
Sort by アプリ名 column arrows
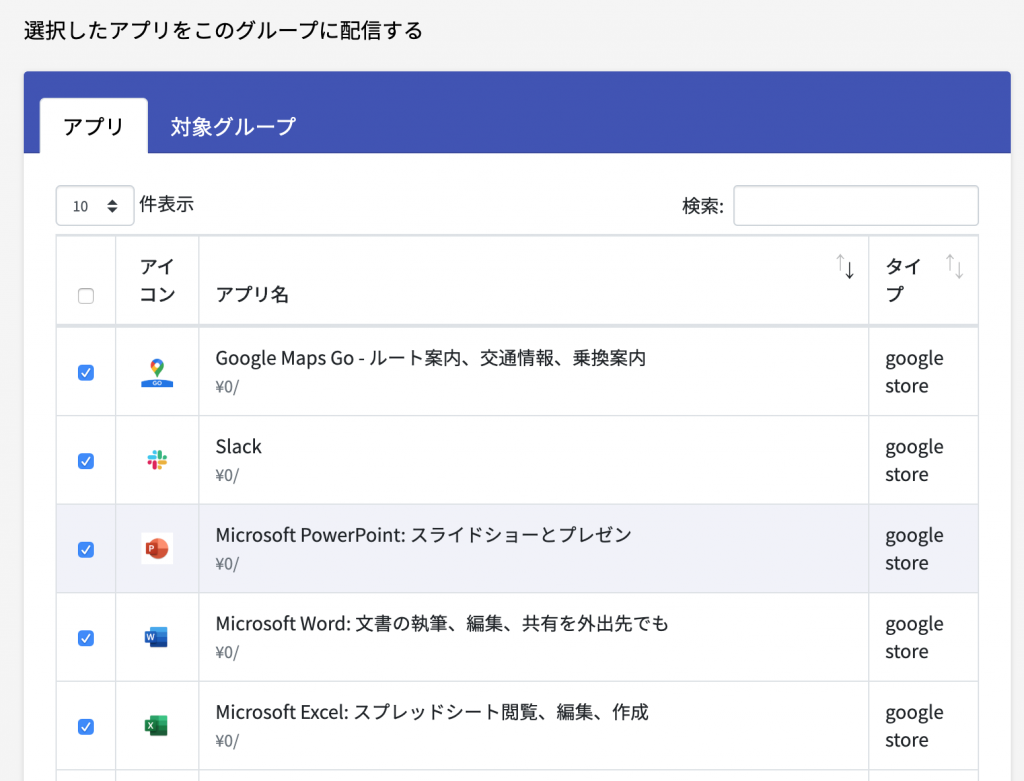[846, 266]
